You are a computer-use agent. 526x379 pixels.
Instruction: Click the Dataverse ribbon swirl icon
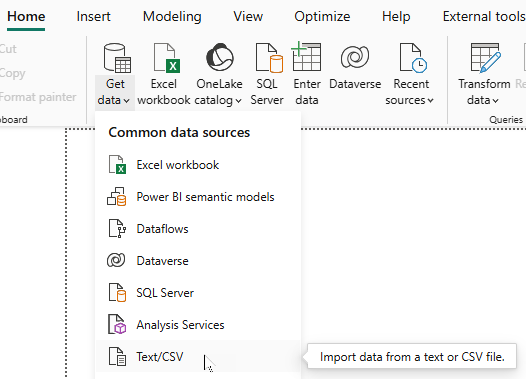pyautogui.click(x=355, y=57)
